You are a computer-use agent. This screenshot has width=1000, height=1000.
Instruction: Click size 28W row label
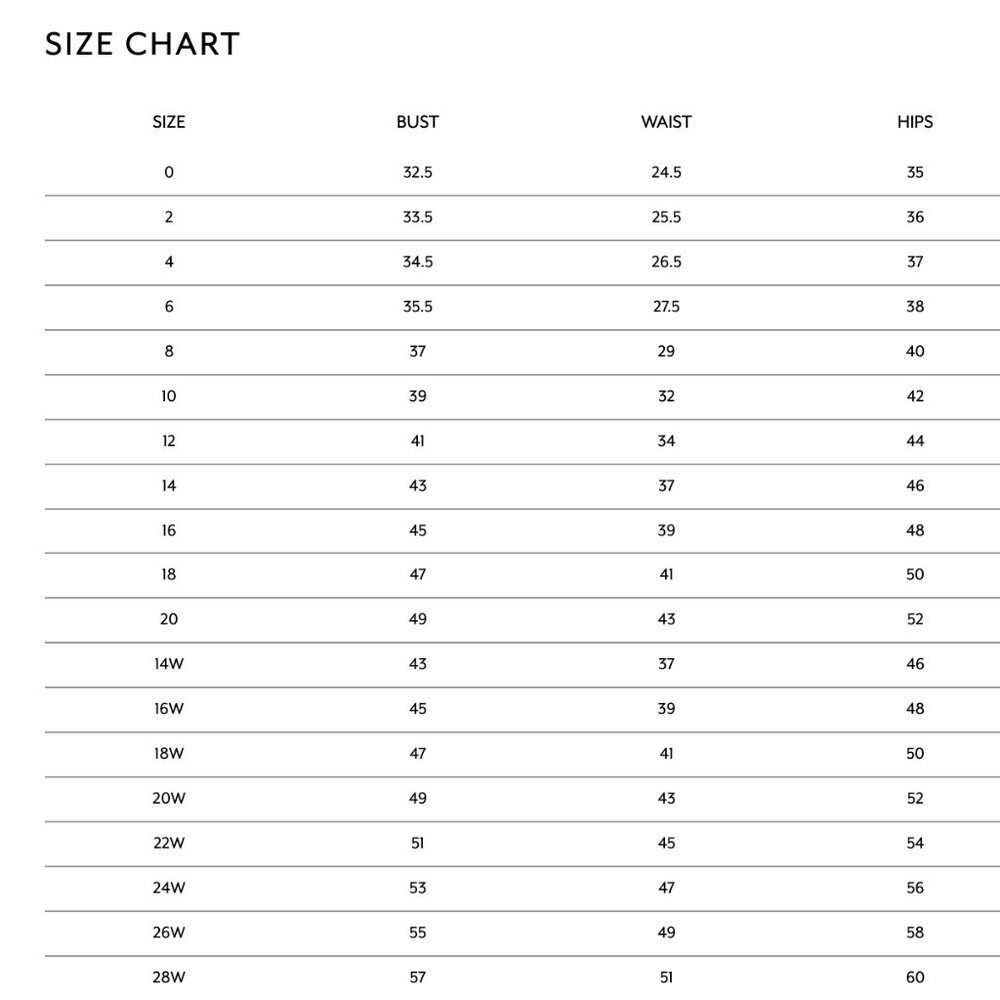[x=169, y=977]
